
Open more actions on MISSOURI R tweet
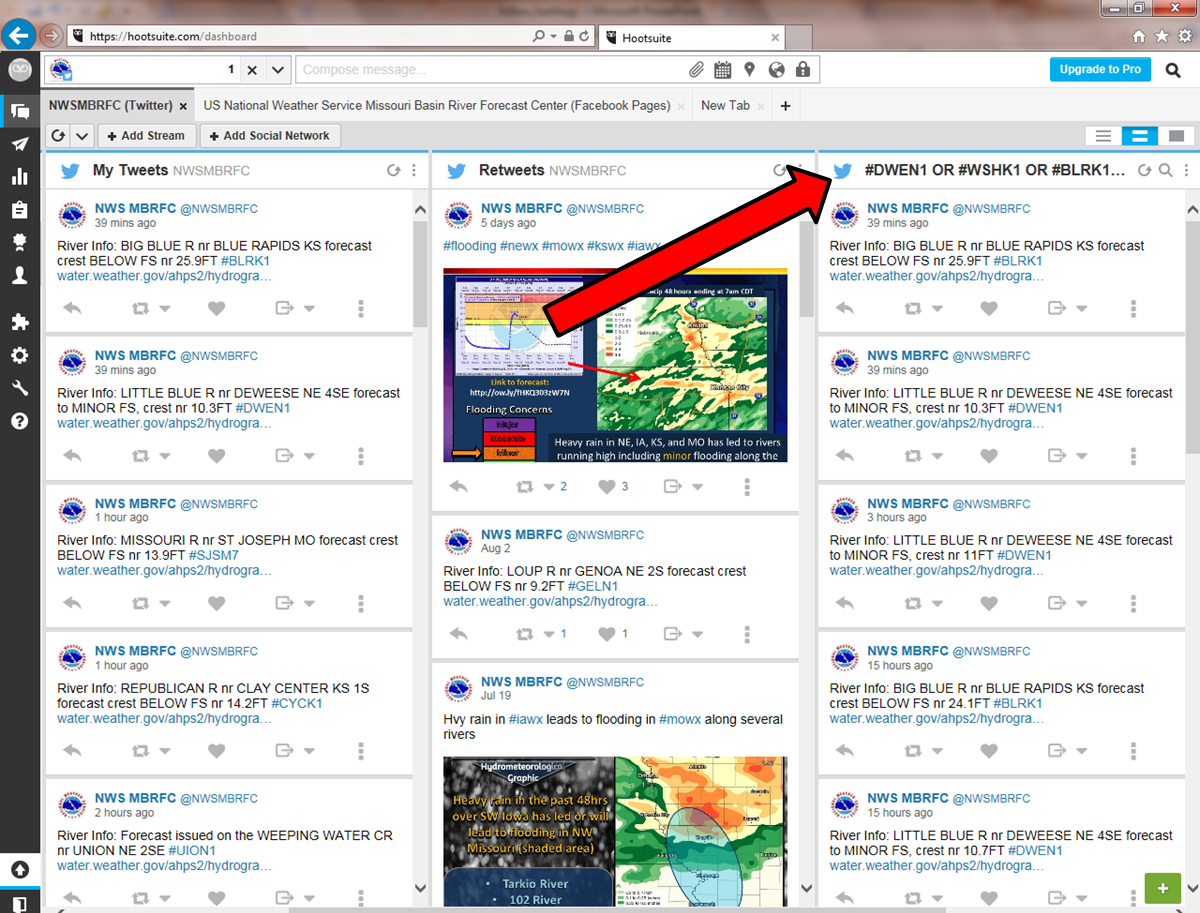point(361,603)
